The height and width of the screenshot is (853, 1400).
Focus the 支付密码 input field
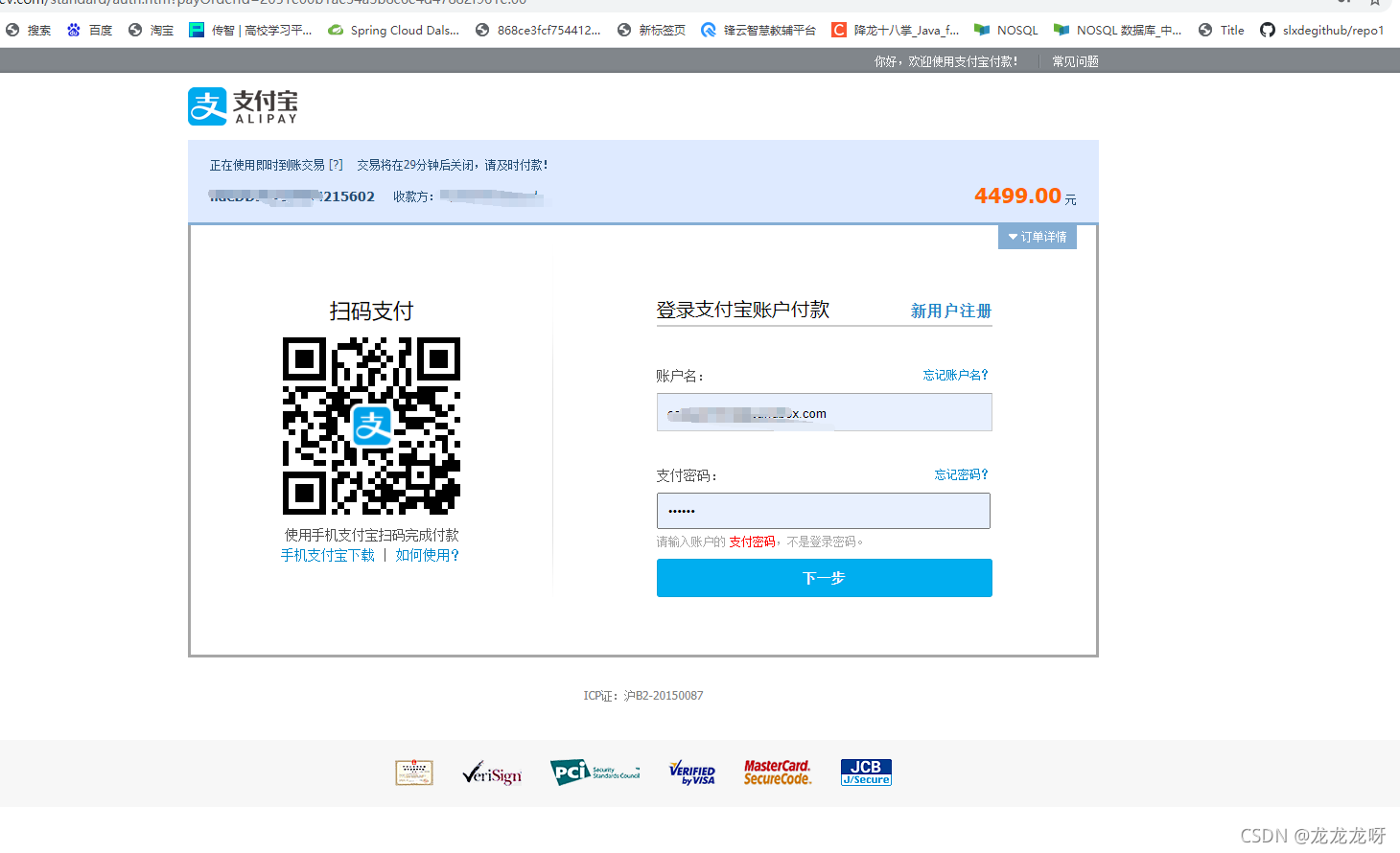[x=824, y=511]
